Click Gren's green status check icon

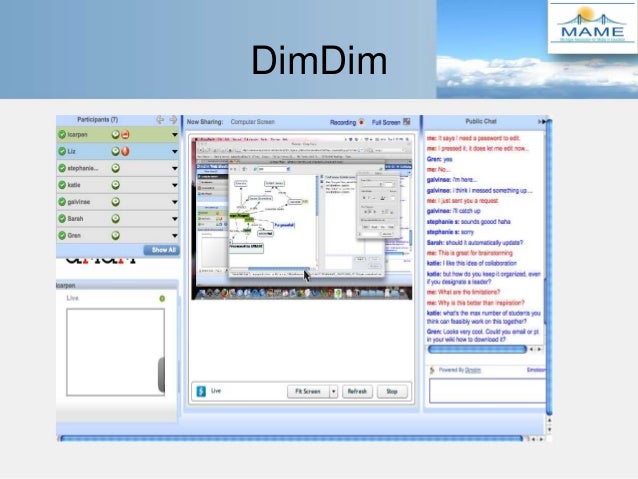62,235
